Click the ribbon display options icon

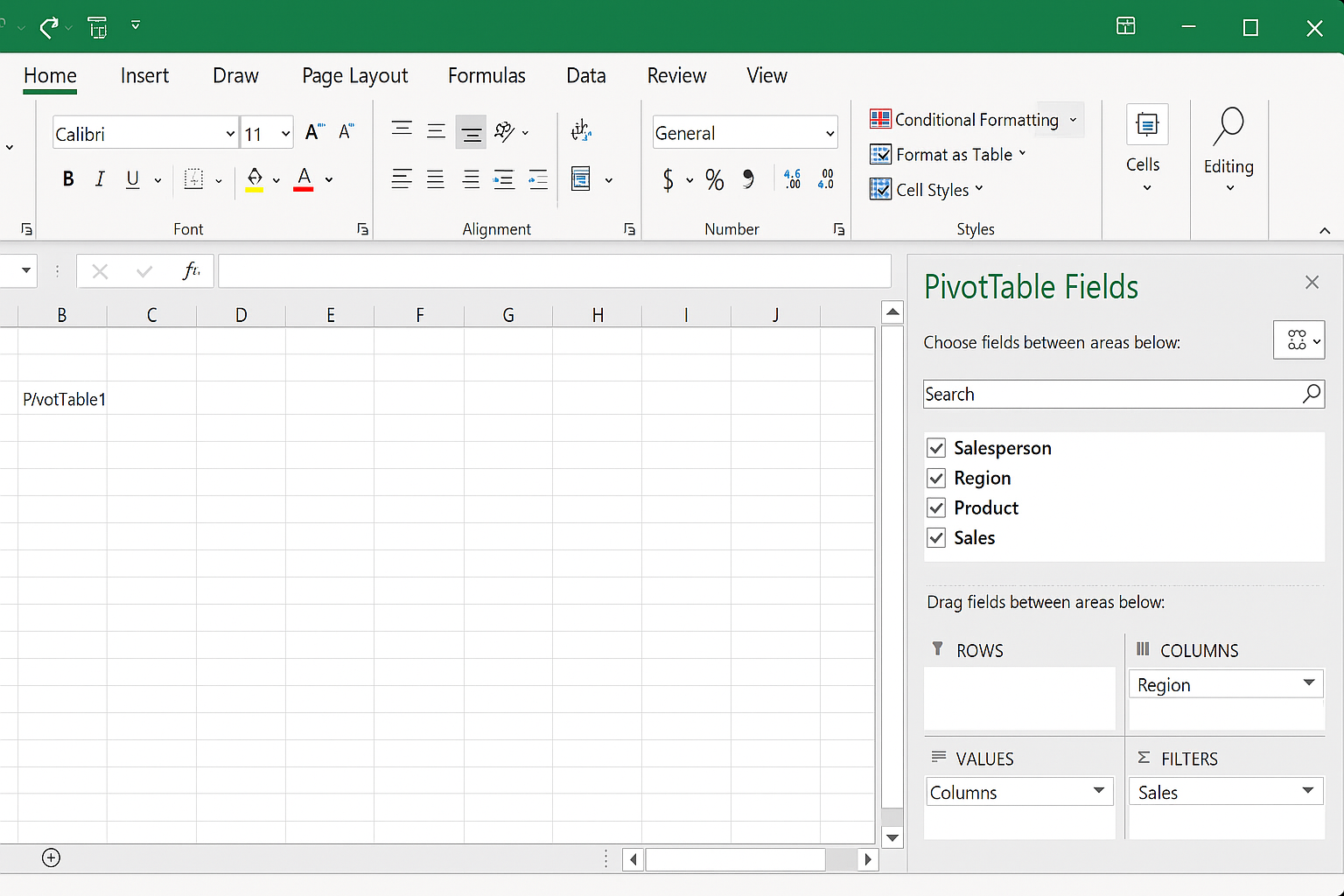1126,26
